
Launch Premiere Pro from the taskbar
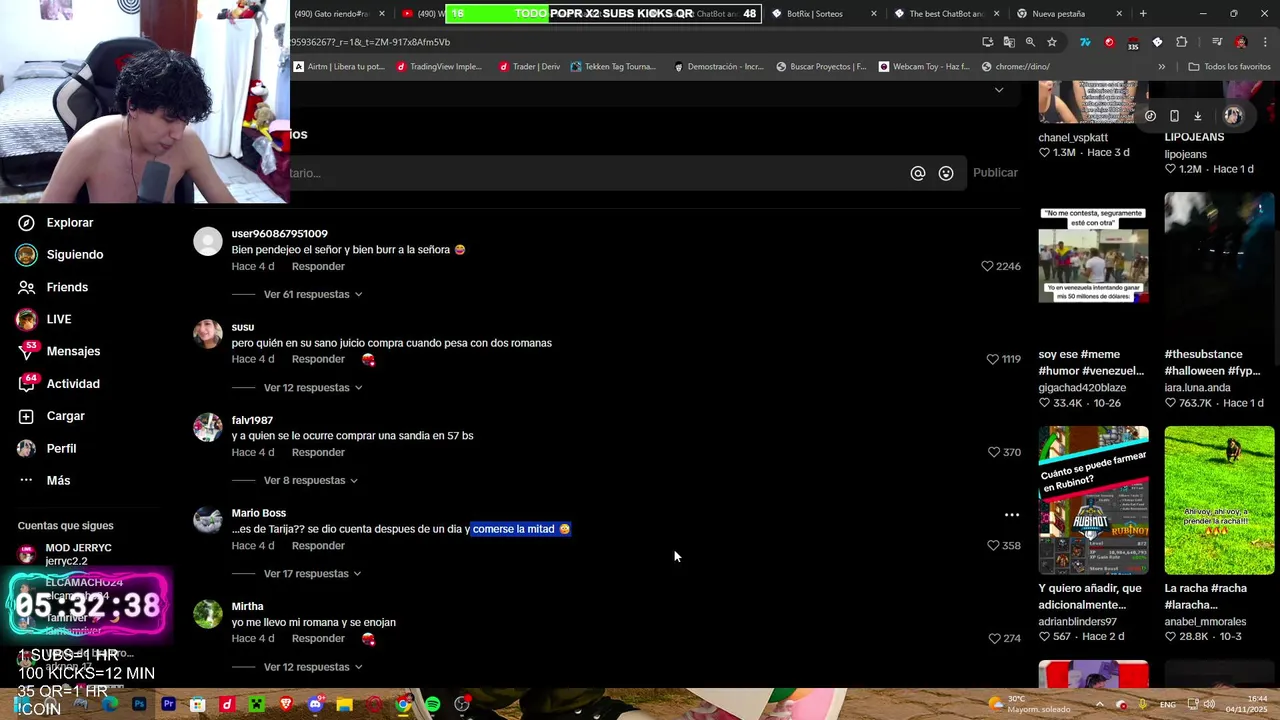point(168,704)
